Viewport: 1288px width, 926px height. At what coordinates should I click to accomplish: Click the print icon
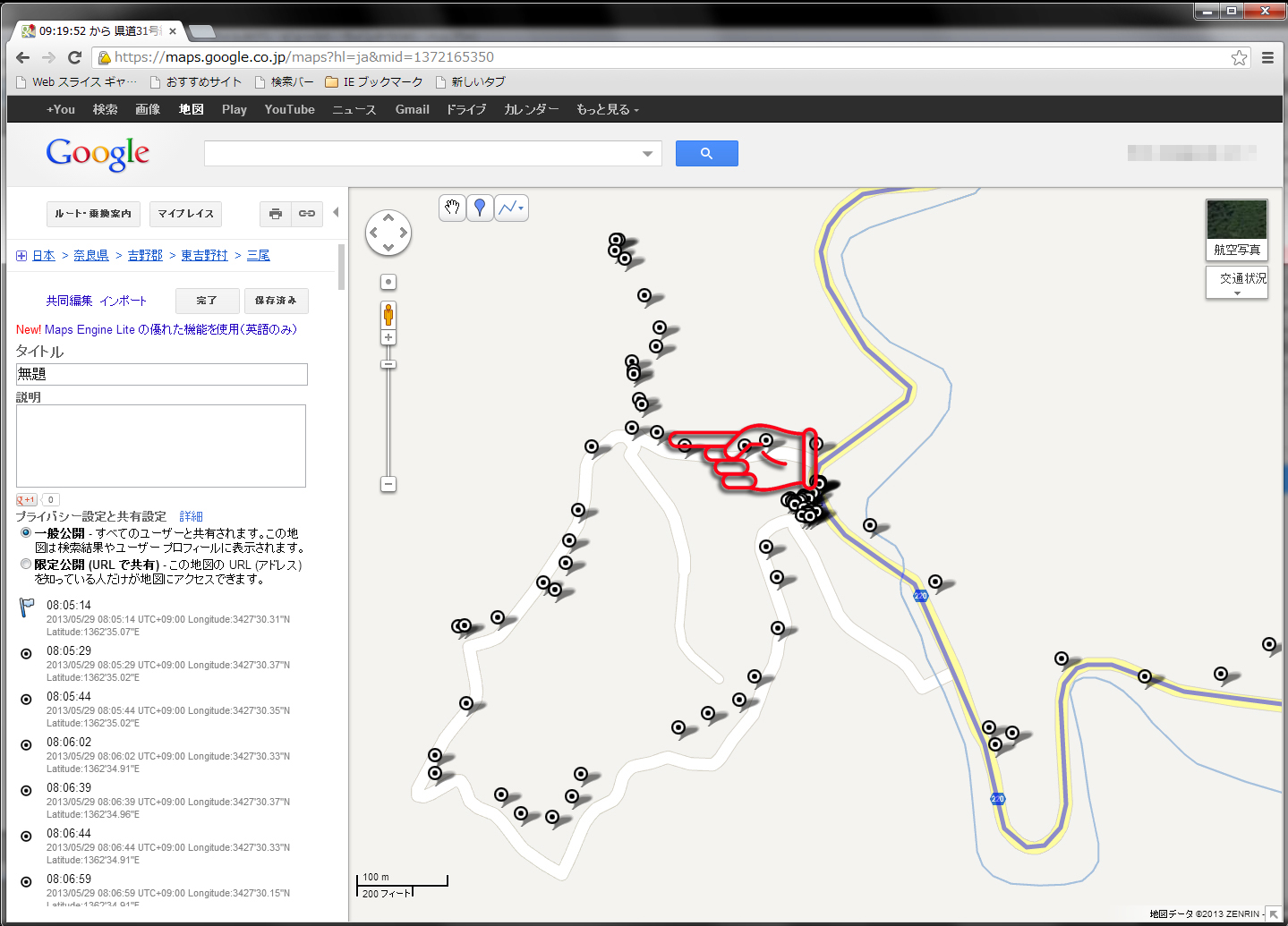pyautogui.click(x=276, y=214)
